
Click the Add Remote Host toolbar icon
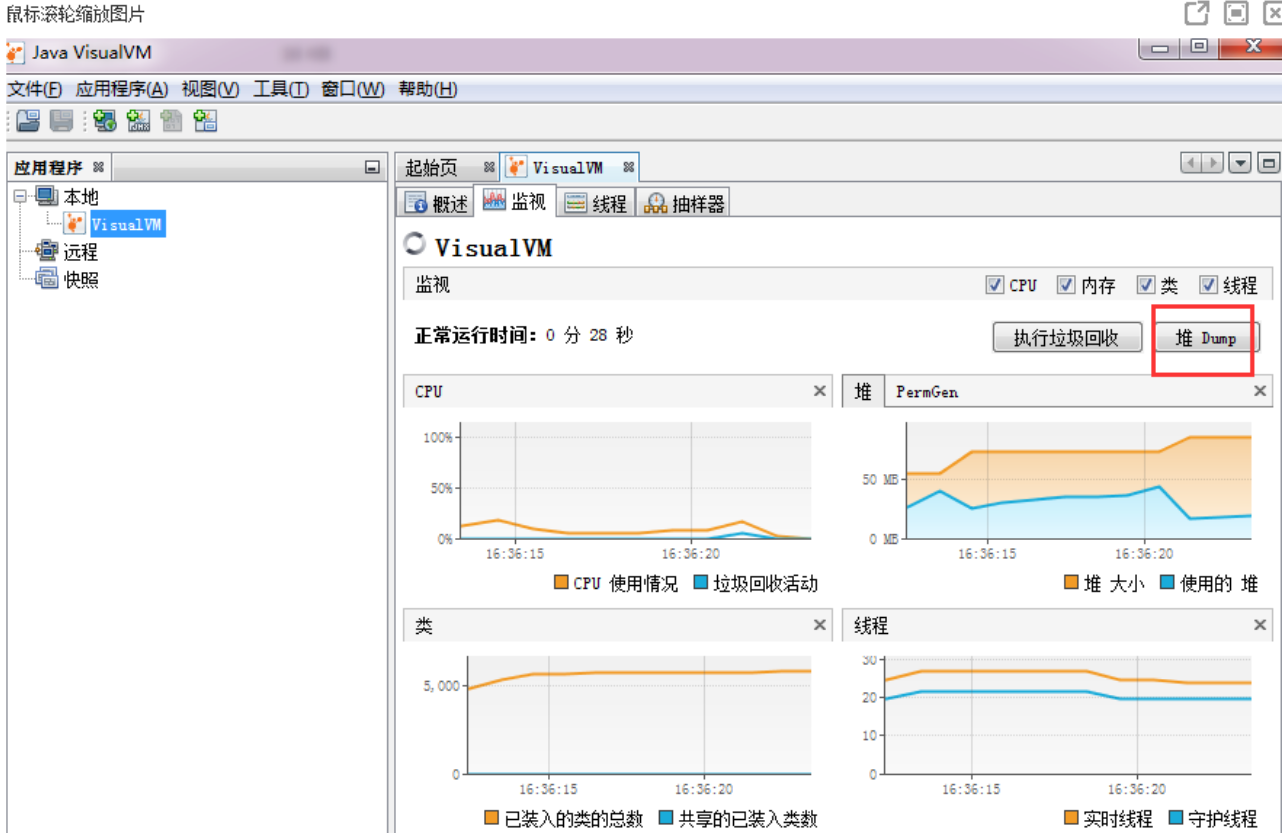[105, 121]
